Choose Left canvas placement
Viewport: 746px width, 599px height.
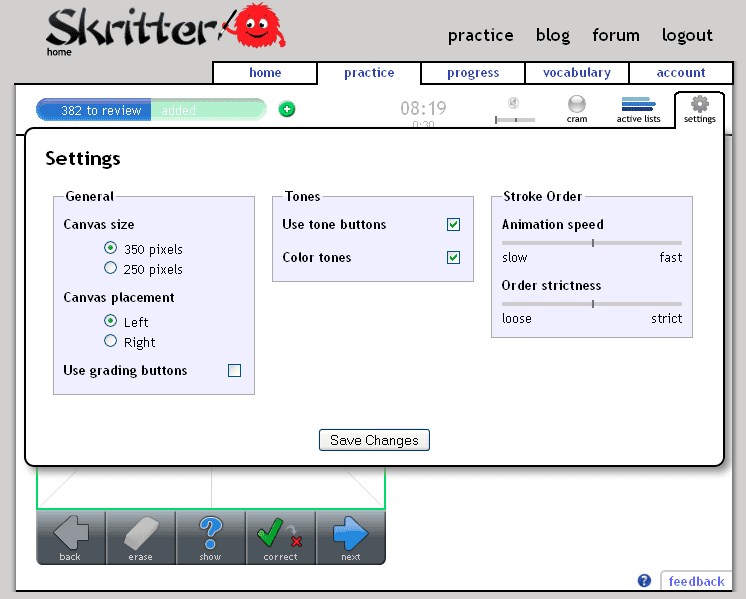click(110, 321)
